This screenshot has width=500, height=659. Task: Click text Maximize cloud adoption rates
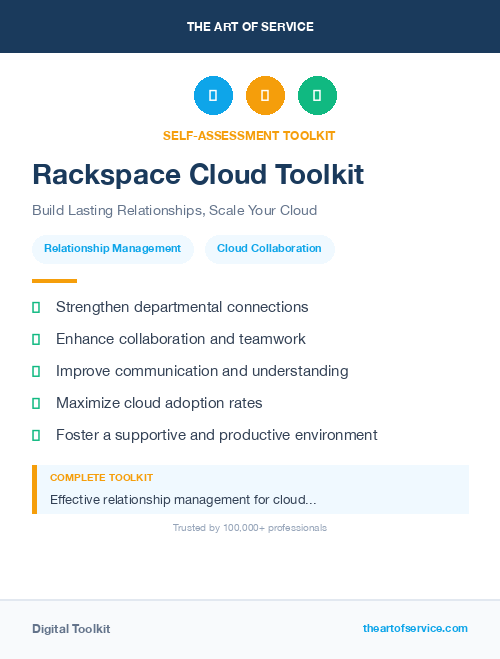159,403
